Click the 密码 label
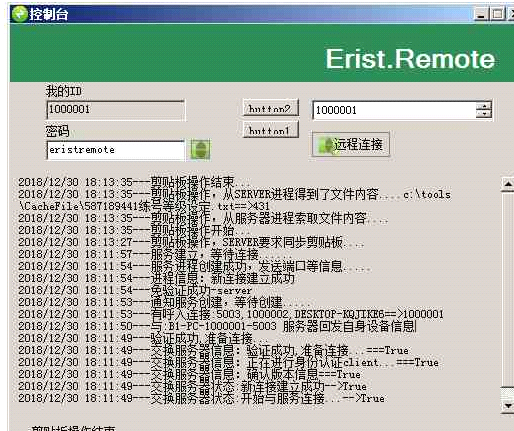 click(57, 131)
